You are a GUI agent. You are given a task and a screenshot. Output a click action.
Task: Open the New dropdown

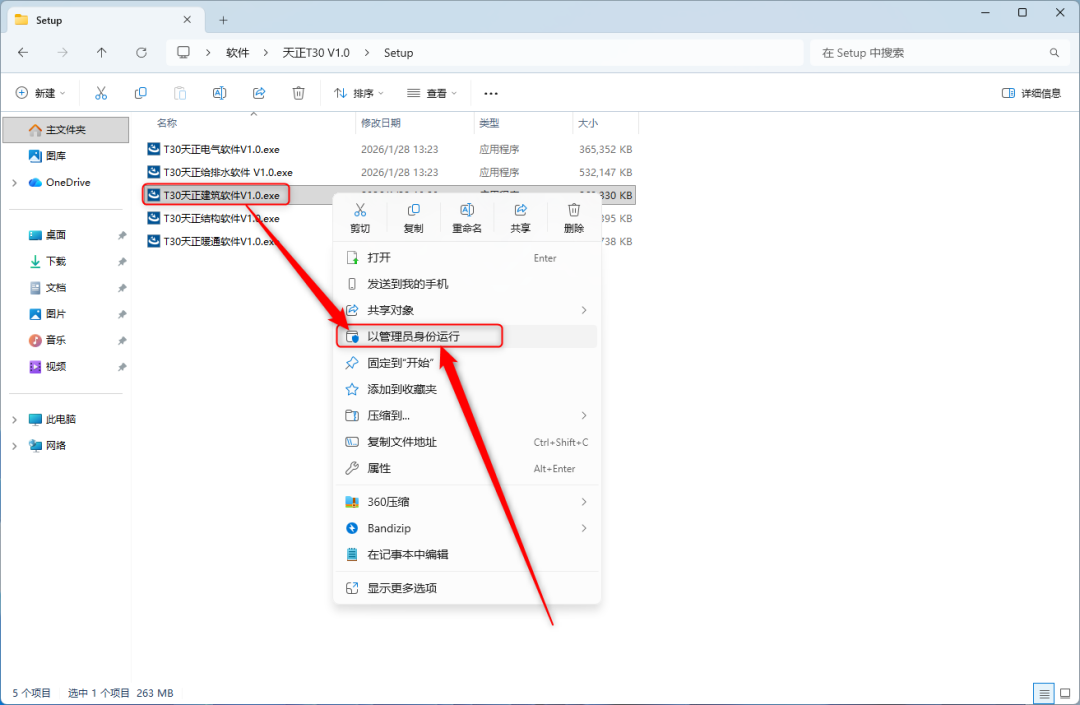pyautogui.click(x=41, y=93)
